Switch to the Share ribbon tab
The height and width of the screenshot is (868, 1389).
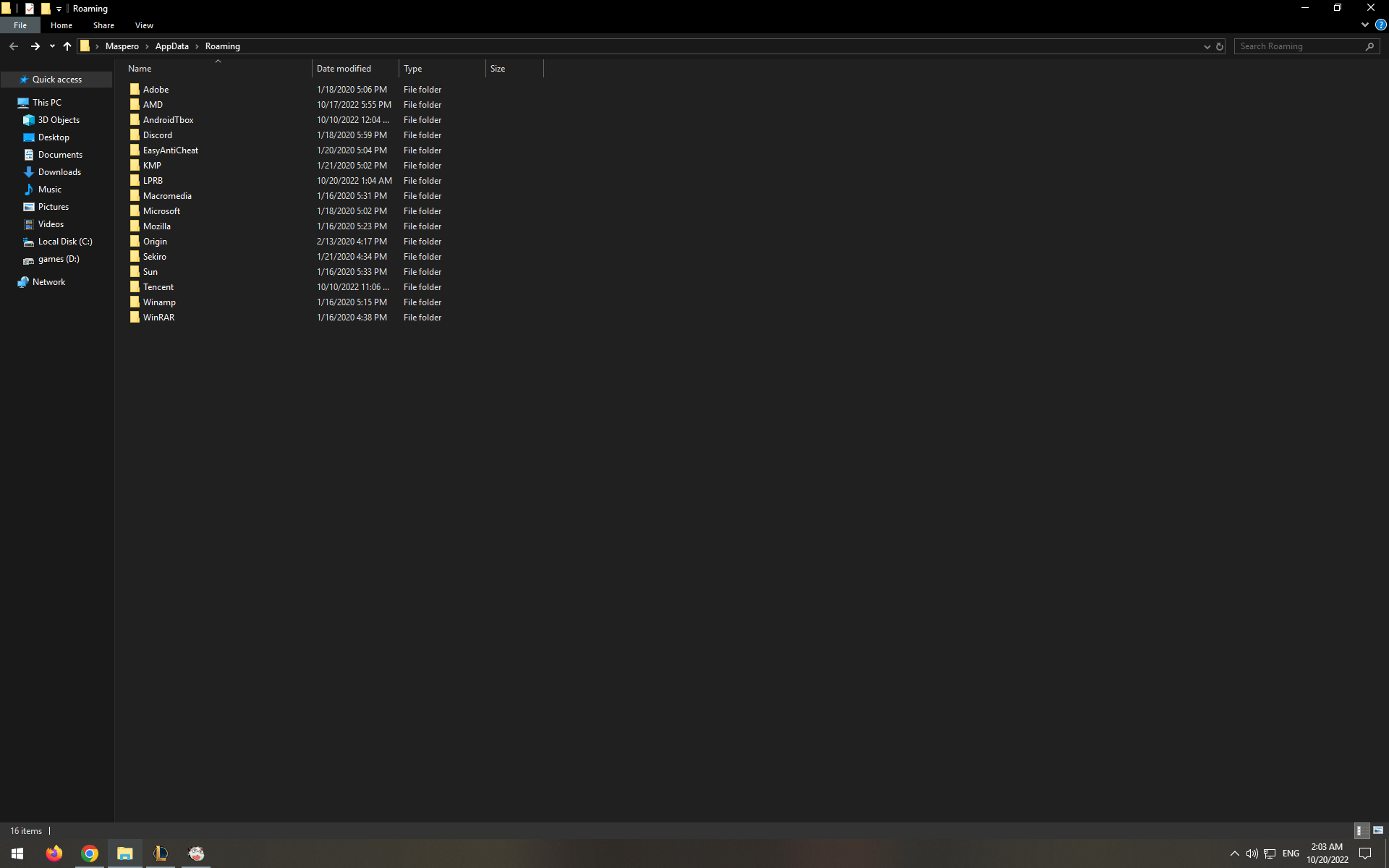click(103, 25)
